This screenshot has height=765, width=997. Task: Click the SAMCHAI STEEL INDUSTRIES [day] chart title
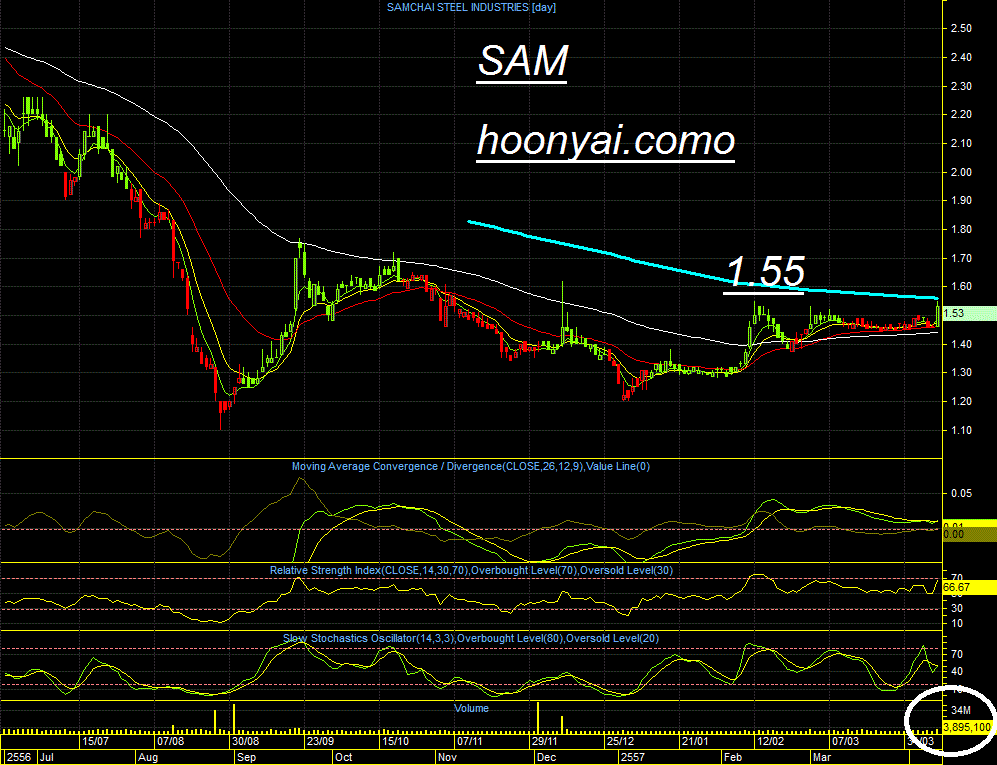click(x=471, y=8)
